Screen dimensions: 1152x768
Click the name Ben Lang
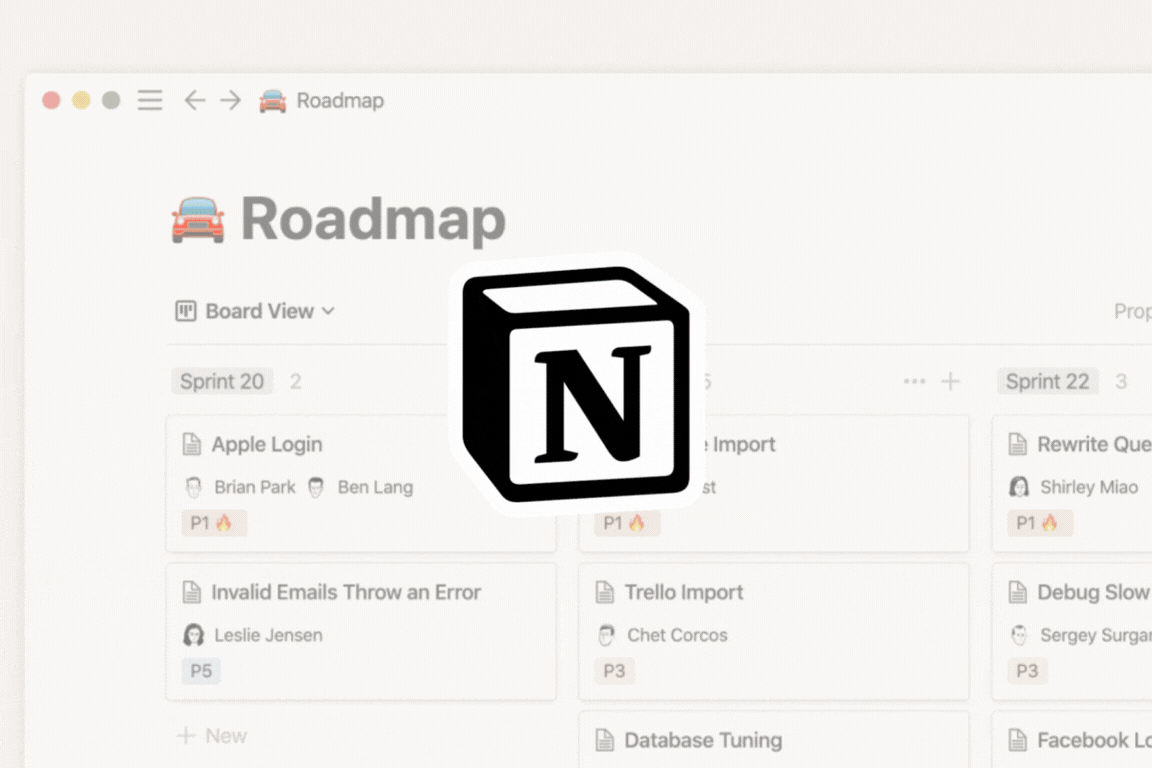click(375, 487)
